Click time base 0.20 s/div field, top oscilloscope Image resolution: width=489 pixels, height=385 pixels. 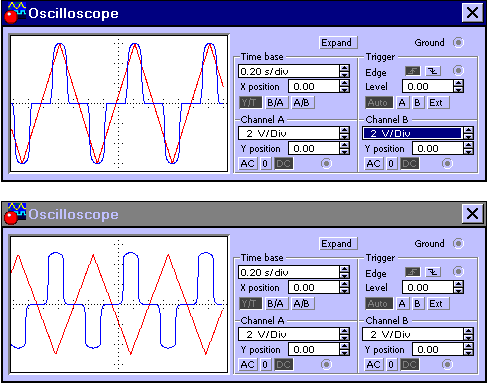pos(289,71)
